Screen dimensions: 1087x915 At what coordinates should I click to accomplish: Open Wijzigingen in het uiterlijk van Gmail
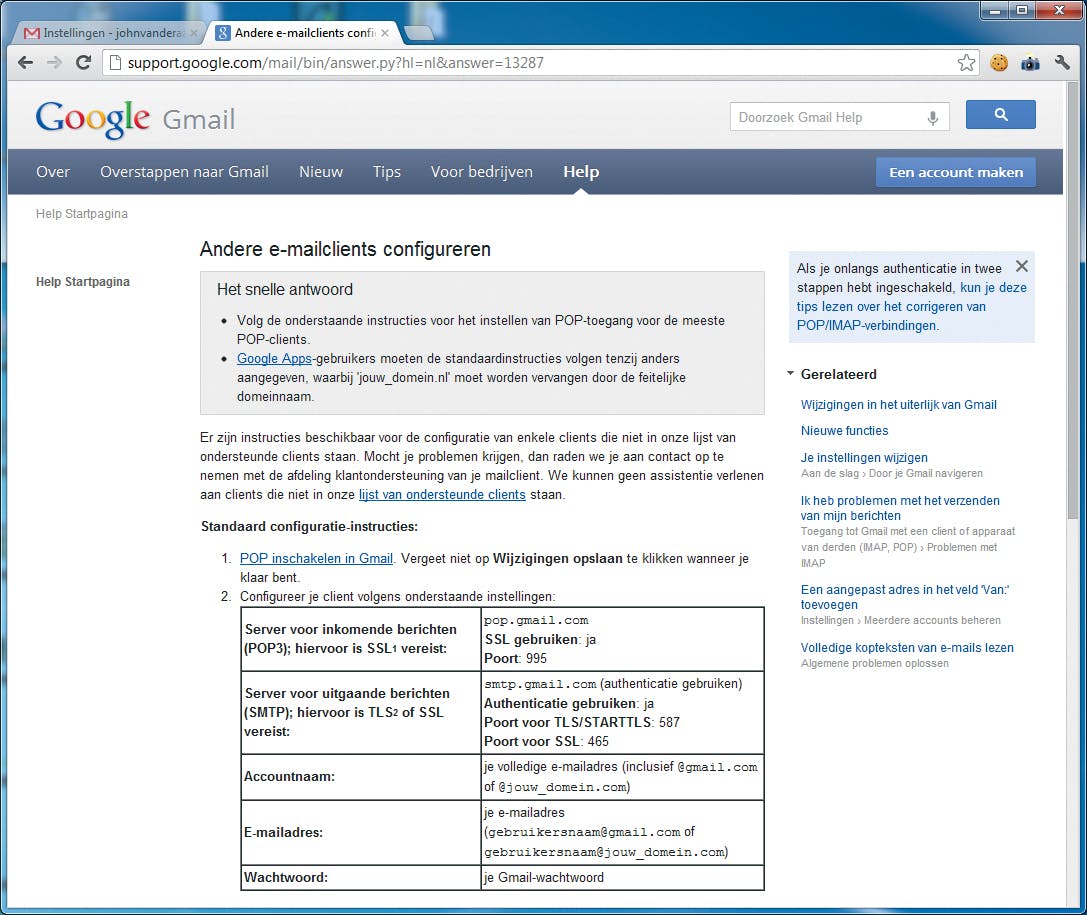898,405
